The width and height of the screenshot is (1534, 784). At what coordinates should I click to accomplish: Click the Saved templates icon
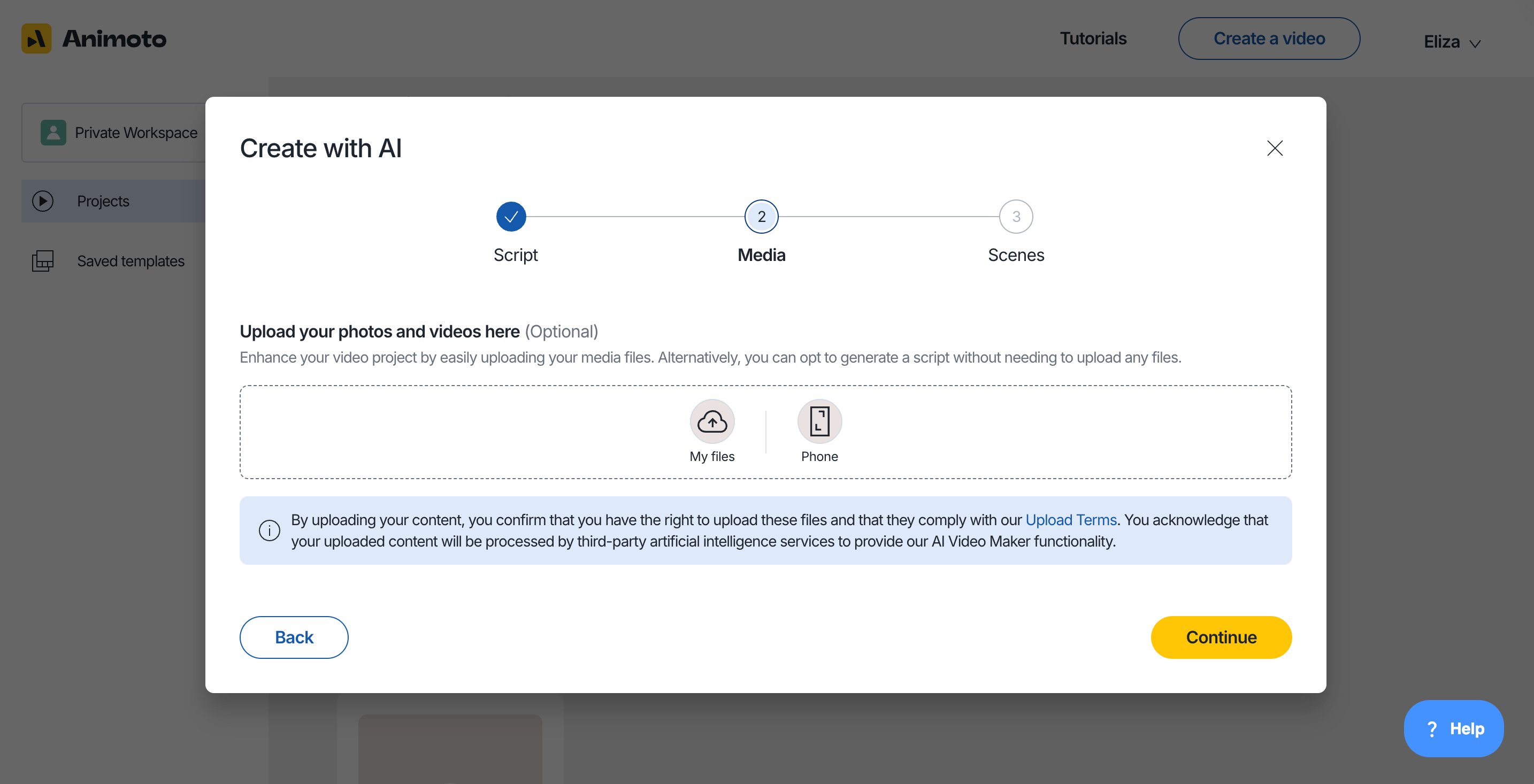click(x=43, y=261)
